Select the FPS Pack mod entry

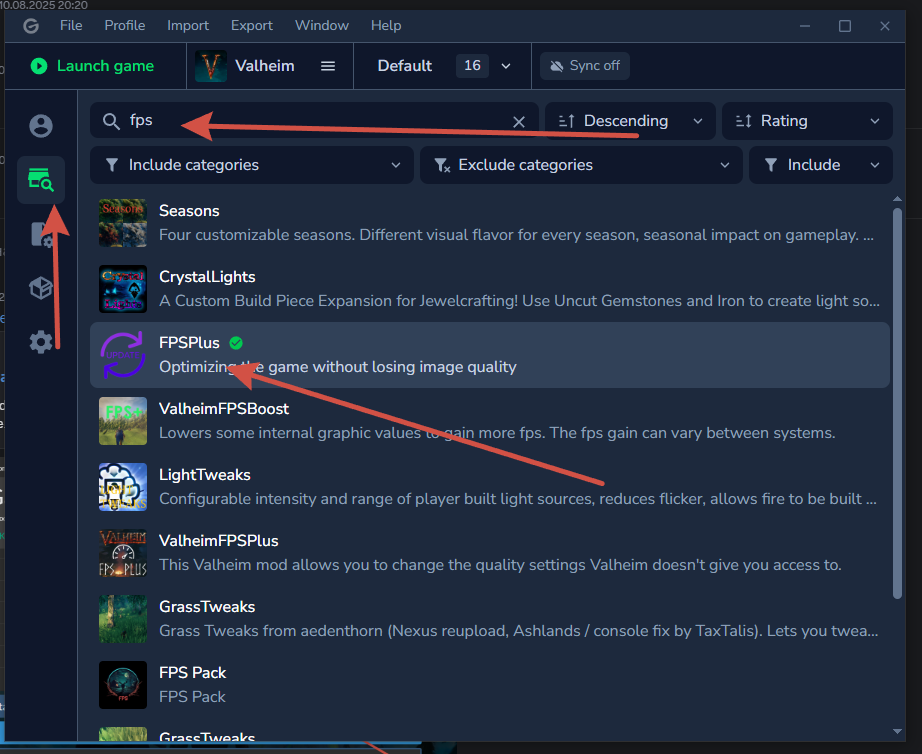(490, 685)
